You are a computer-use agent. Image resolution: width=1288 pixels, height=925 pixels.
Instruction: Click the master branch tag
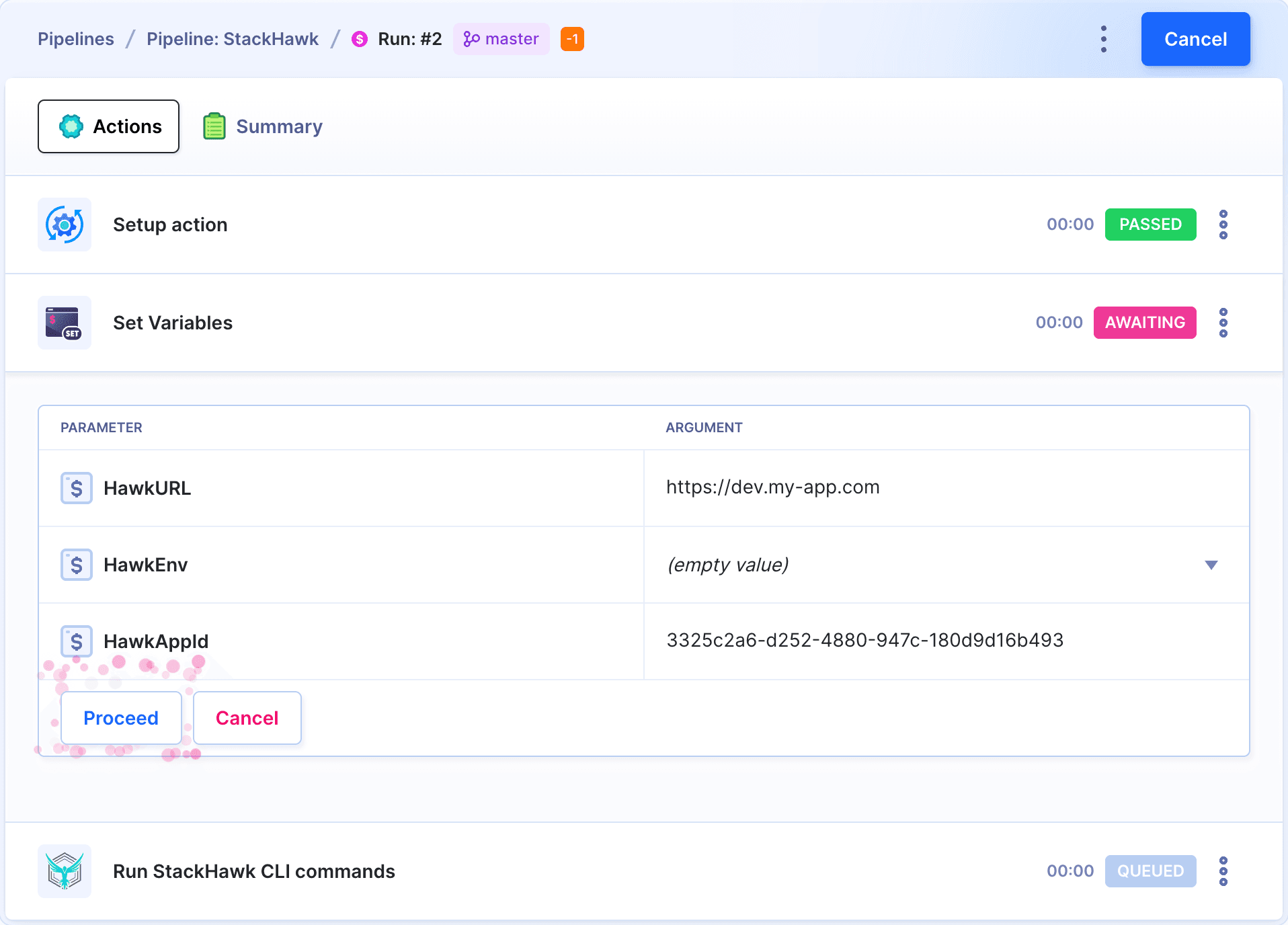tap(501, 39)
